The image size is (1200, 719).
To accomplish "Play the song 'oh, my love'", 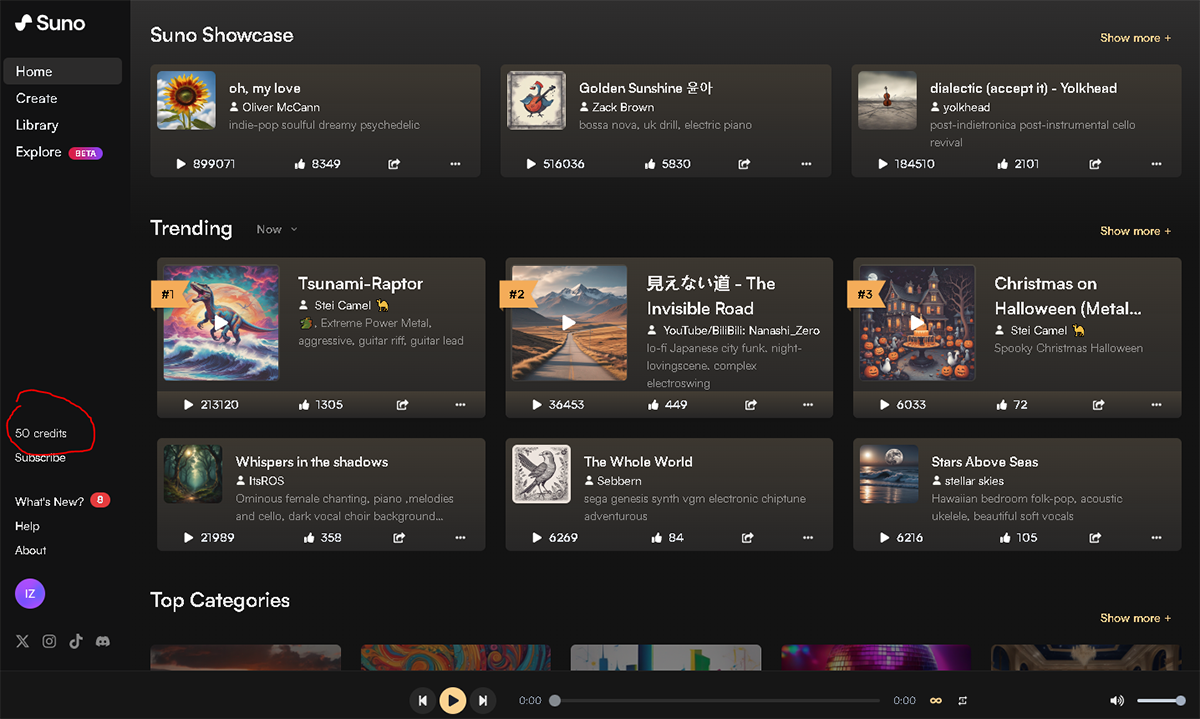I will pos(182,164).
